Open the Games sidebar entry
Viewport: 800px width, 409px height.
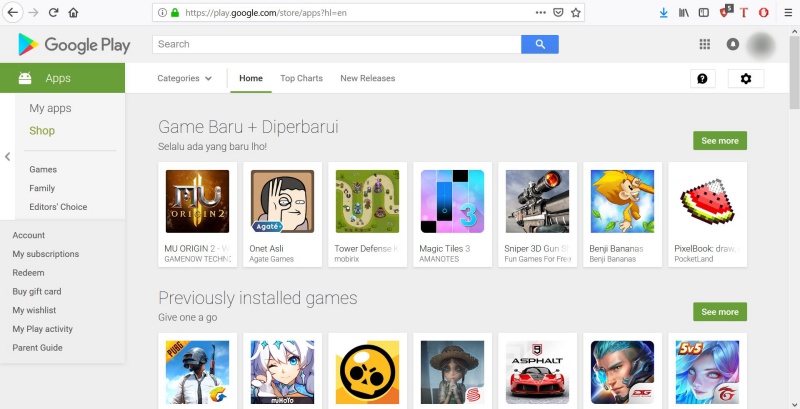(43, 169)
